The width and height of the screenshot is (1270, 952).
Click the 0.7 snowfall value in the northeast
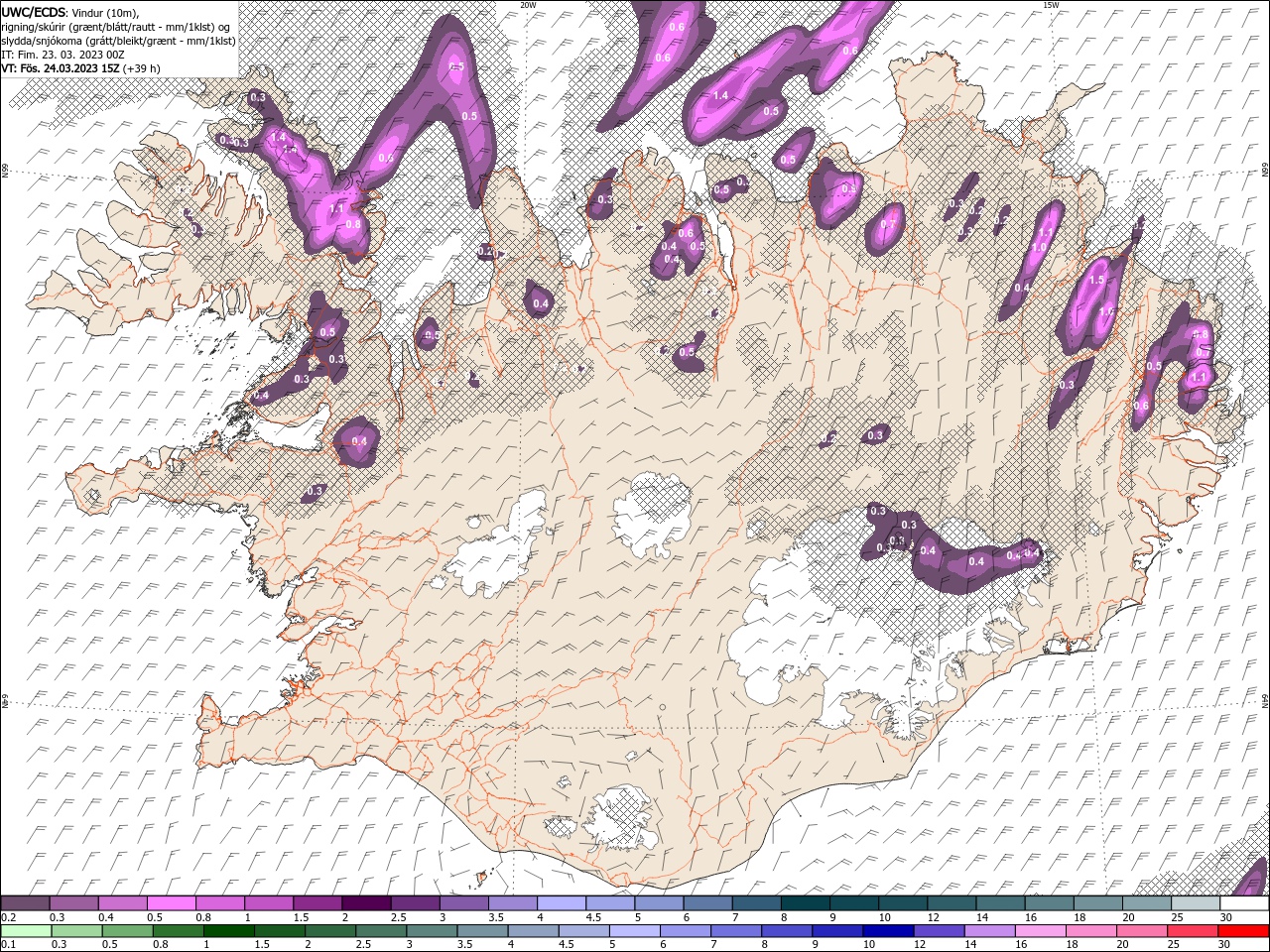coord(887,225)
